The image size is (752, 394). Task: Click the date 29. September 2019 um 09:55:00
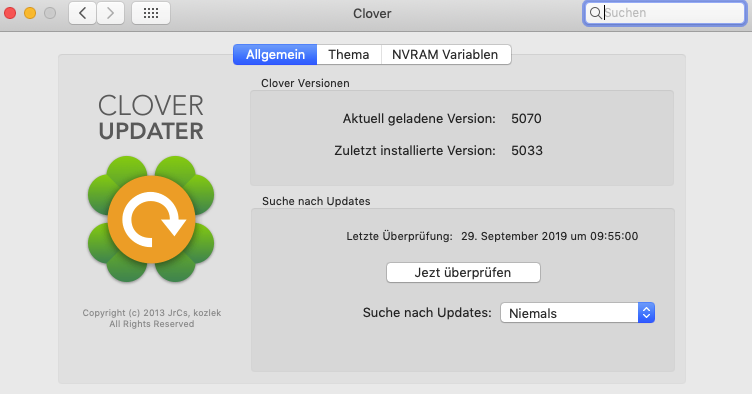click(550, 236)
